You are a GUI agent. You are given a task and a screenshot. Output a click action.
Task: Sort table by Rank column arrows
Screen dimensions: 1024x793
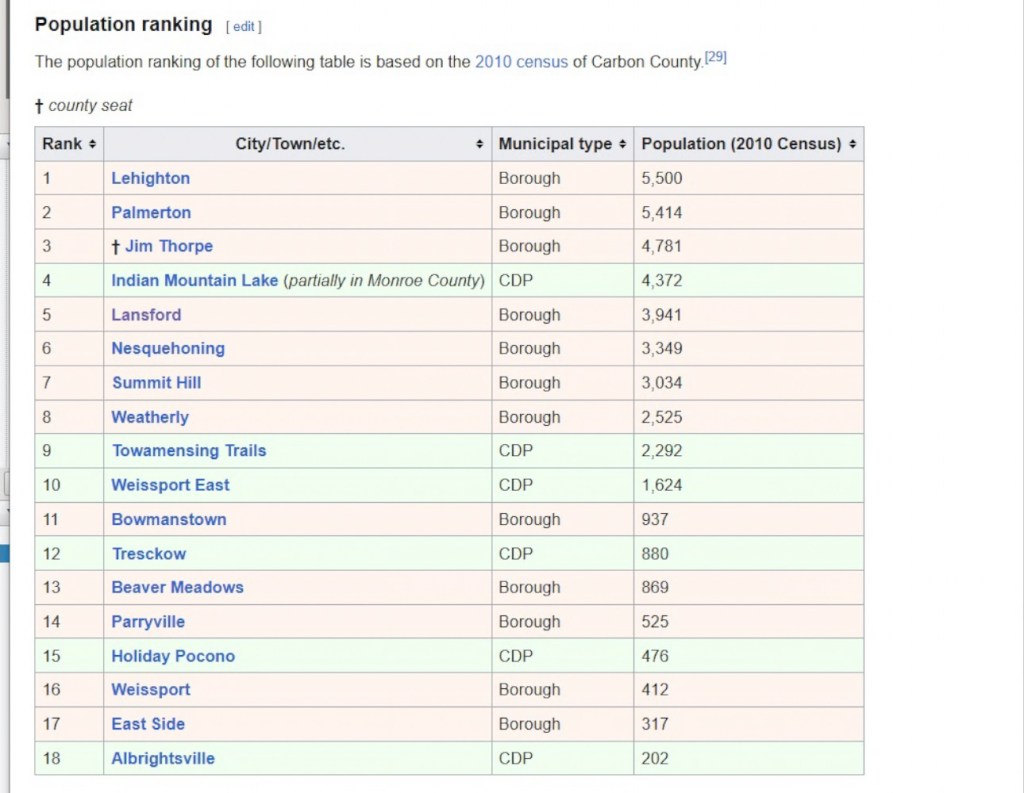(x=92, y=144)
